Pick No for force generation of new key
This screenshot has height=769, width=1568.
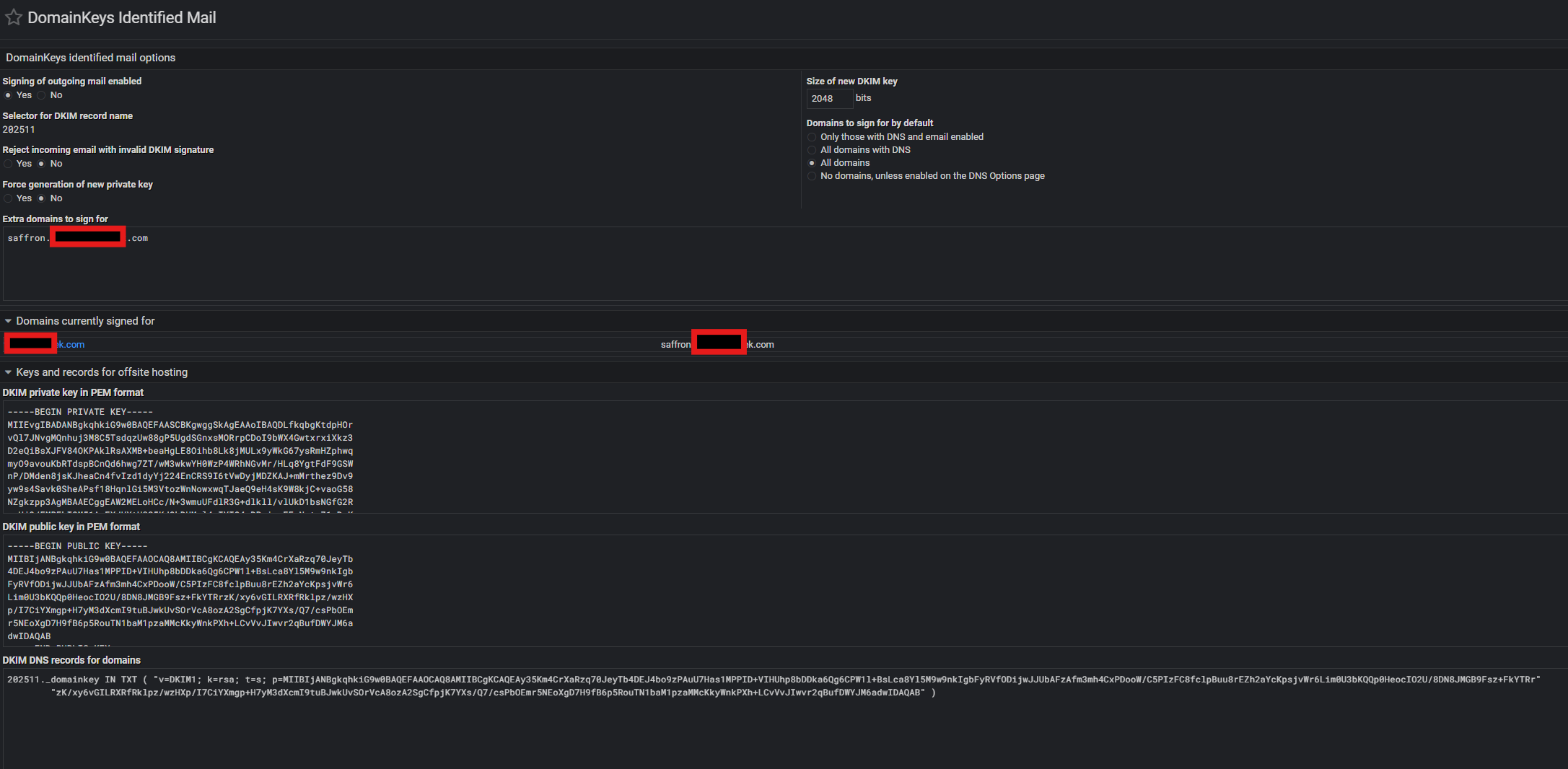click(42, 198)
